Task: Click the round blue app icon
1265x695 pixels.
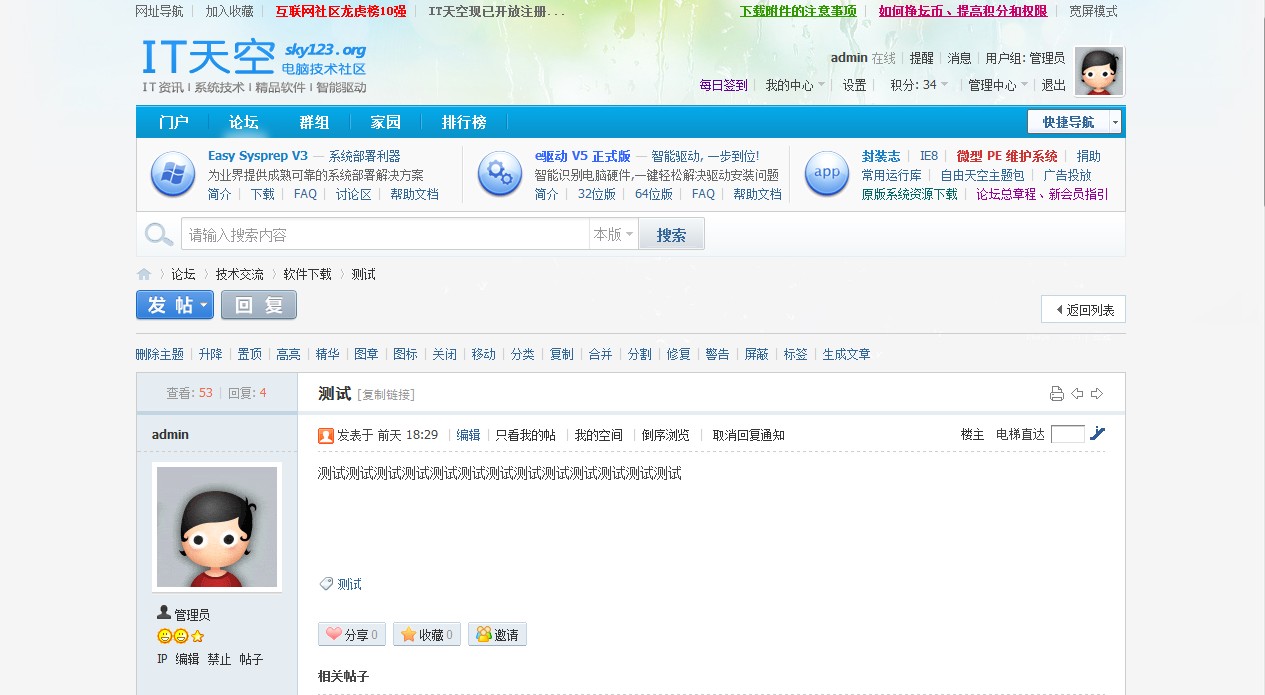Action: pos(827,174)
